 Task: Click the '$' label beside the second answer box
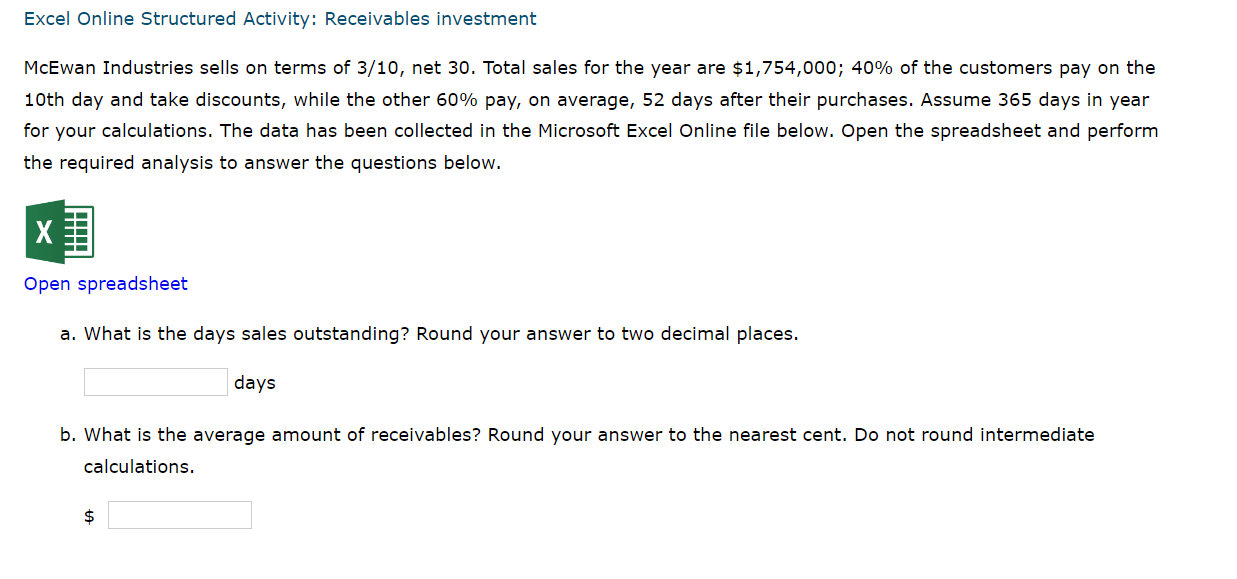(88, 514)
